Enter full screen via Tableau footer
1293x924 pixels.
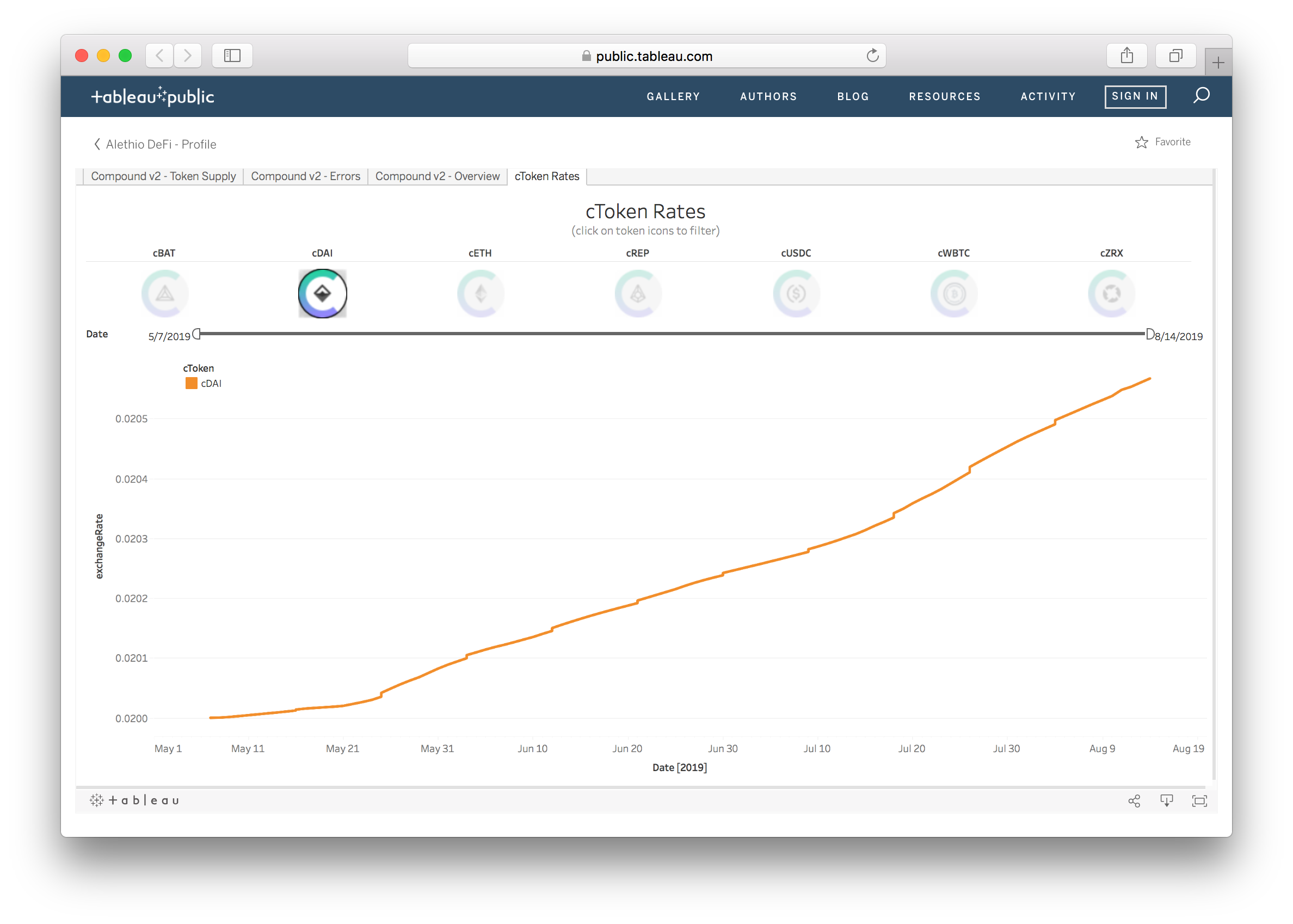1199,800
